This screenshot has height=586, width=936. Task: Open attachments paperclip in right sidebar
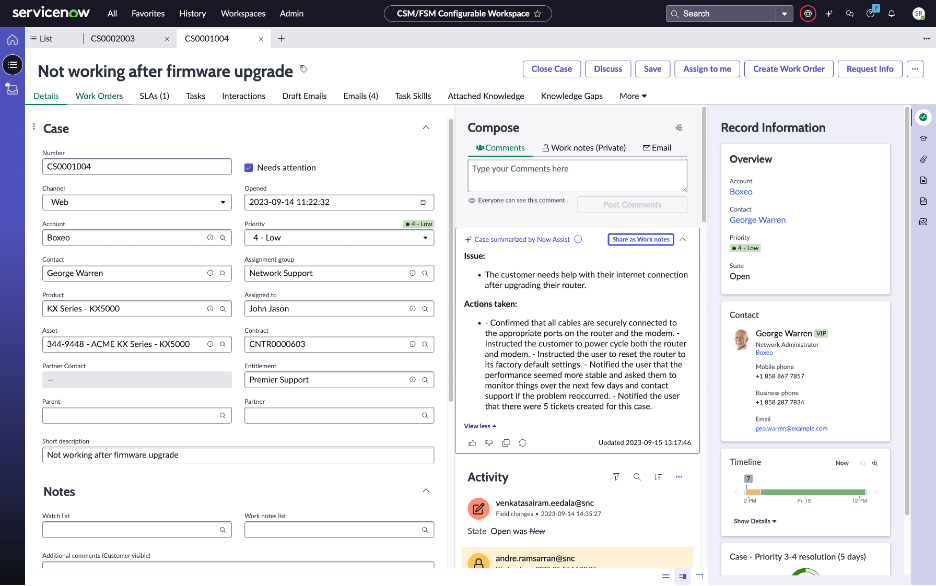click(x=923, y=159)
